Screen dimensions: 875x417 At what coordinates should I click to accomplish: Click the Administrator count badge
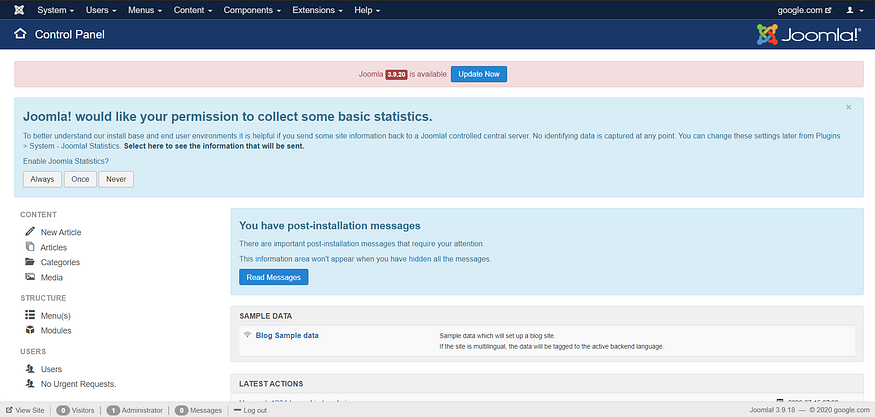[x=113, y=410]
